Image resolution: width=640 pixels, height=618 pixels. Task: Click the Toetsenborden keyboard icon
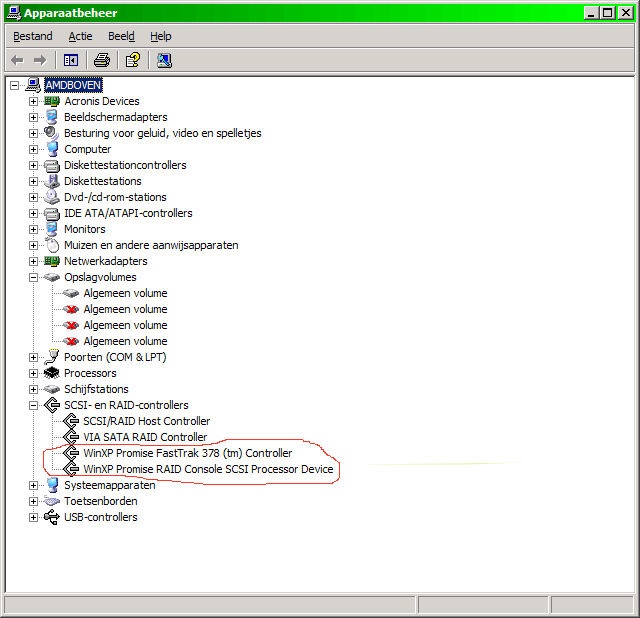tap(52, 501)
